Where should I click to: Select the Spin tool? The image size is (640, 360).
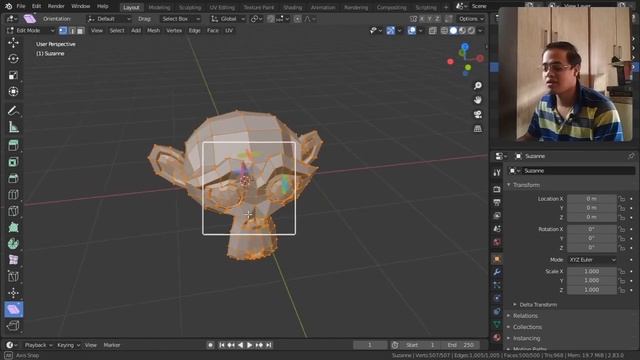(x=13, y=244)
